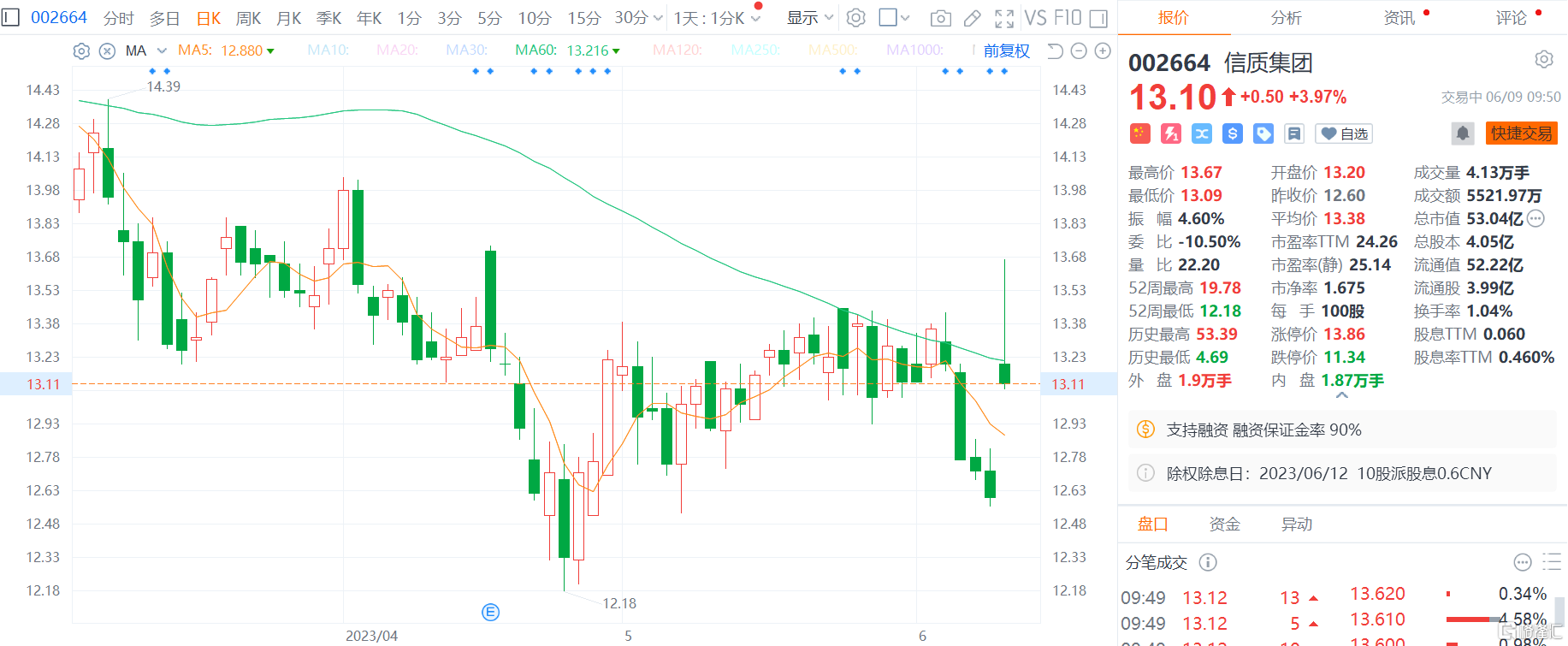Image resolution: width=1568 pixels, height=646 pixels.
Task: Activate the drawing pencil tool
Action: pyautogui.click(x=972, y=18)
